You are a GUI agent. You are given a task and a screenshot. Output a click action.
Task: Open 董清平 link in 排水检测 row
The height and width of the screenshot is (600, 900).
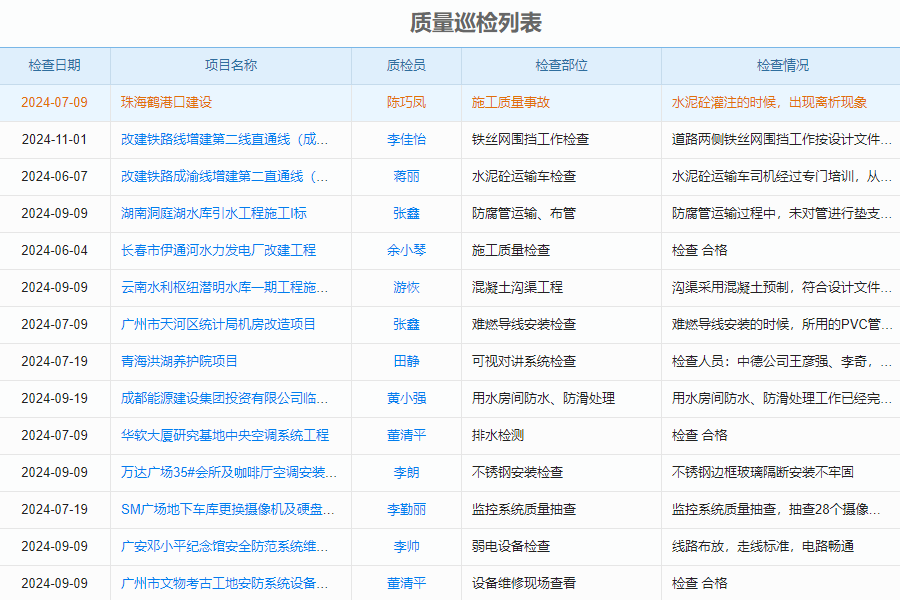click(406, 436)
